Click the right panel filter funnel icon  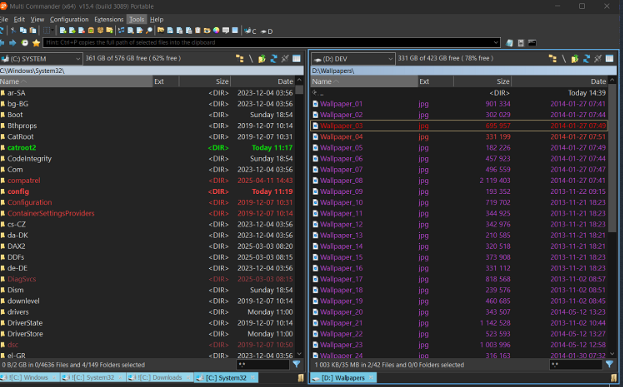pyautogui.click(x=609, y=364)
